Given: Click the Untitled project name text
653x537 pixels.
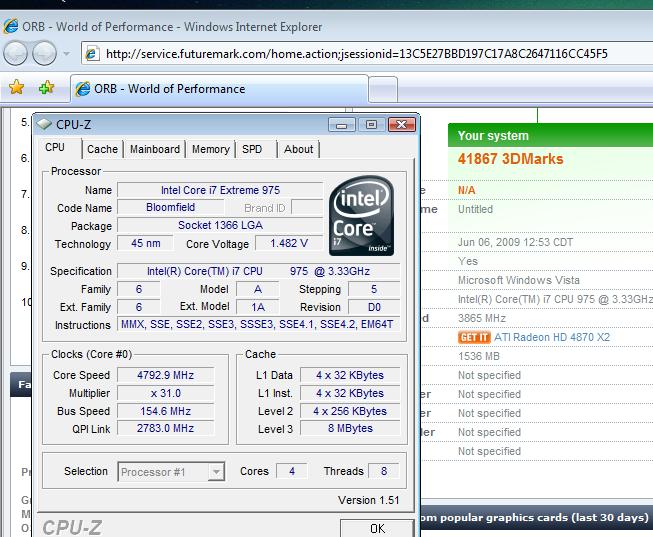Looking at the screenshot, I should click(475, 209).
